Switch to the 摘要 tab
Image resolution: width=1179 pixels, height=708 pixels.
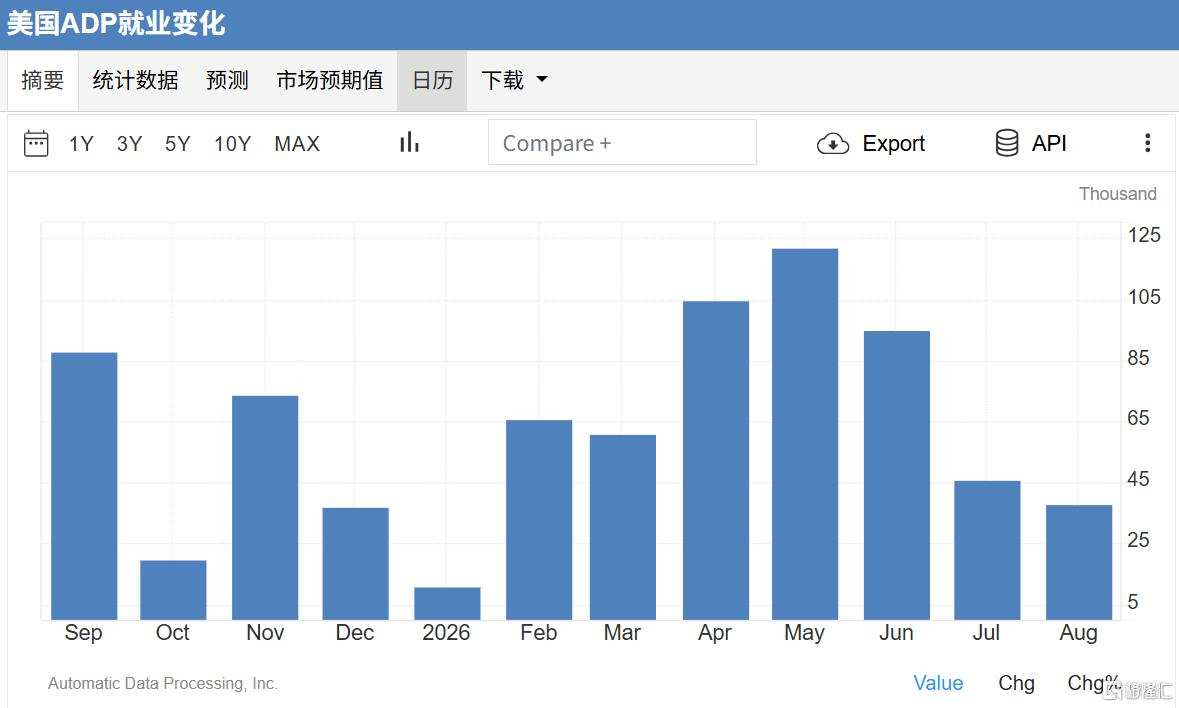coord(43,80)
